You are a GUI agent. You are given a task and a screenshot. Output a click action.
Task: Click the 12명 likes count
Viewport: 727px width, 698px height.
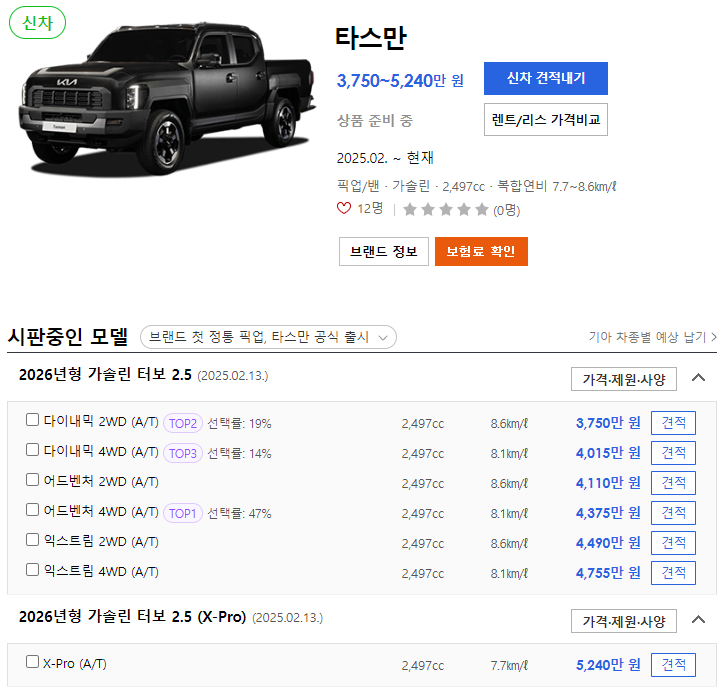(x=370, y=208)
